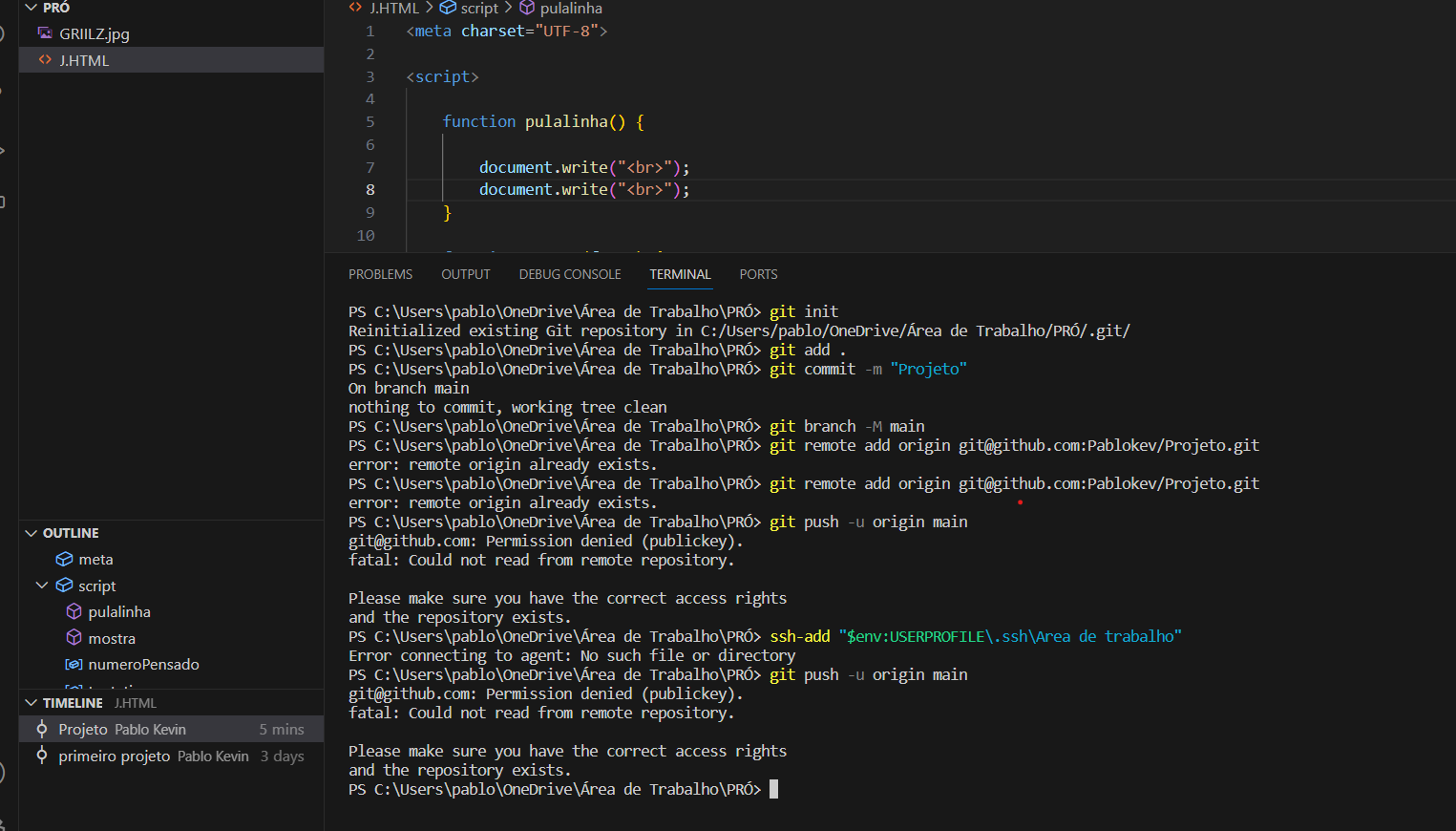Click the GRIILZ.jpg image file icon

(x=45, y=33)
